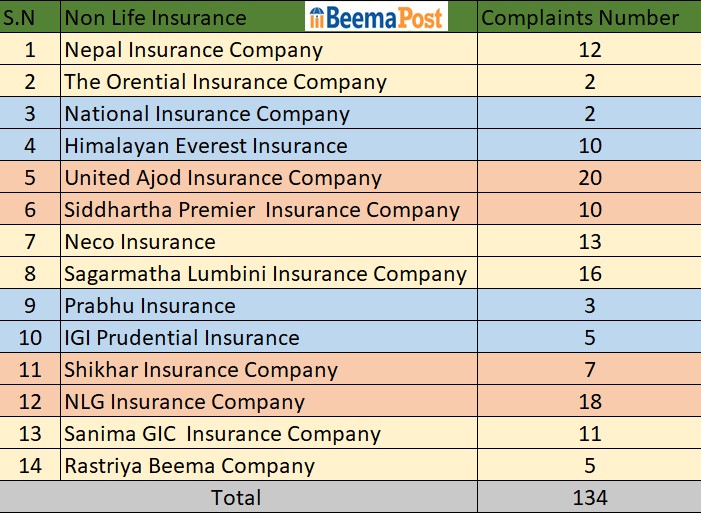The image size is (701, 513).
Task: Click Siddhartha Premier Insurance Company cell
Action: (262, 210)
